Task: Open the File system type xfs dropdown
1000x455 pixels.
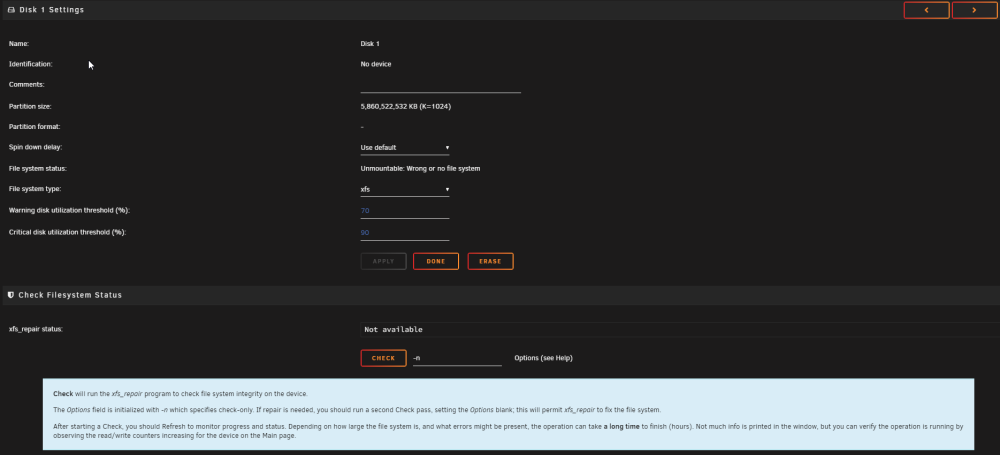Action: [x=404, y=190]
